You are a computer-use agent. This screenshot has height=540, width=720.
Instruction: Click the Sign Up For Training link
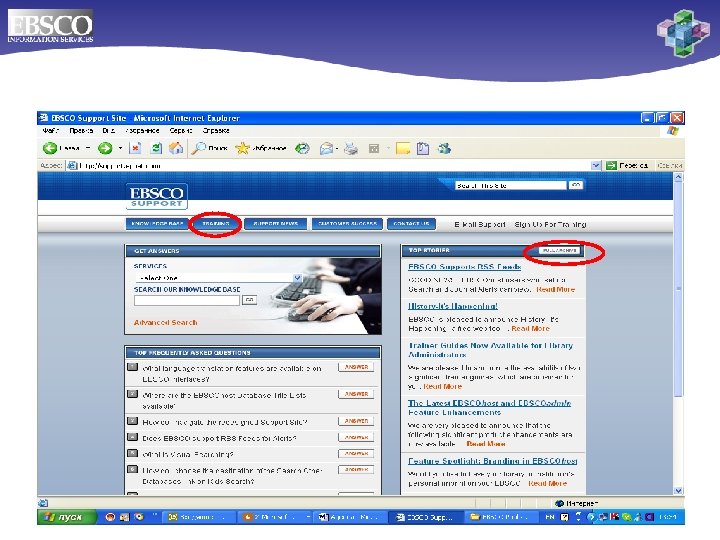tap(550, 225)
